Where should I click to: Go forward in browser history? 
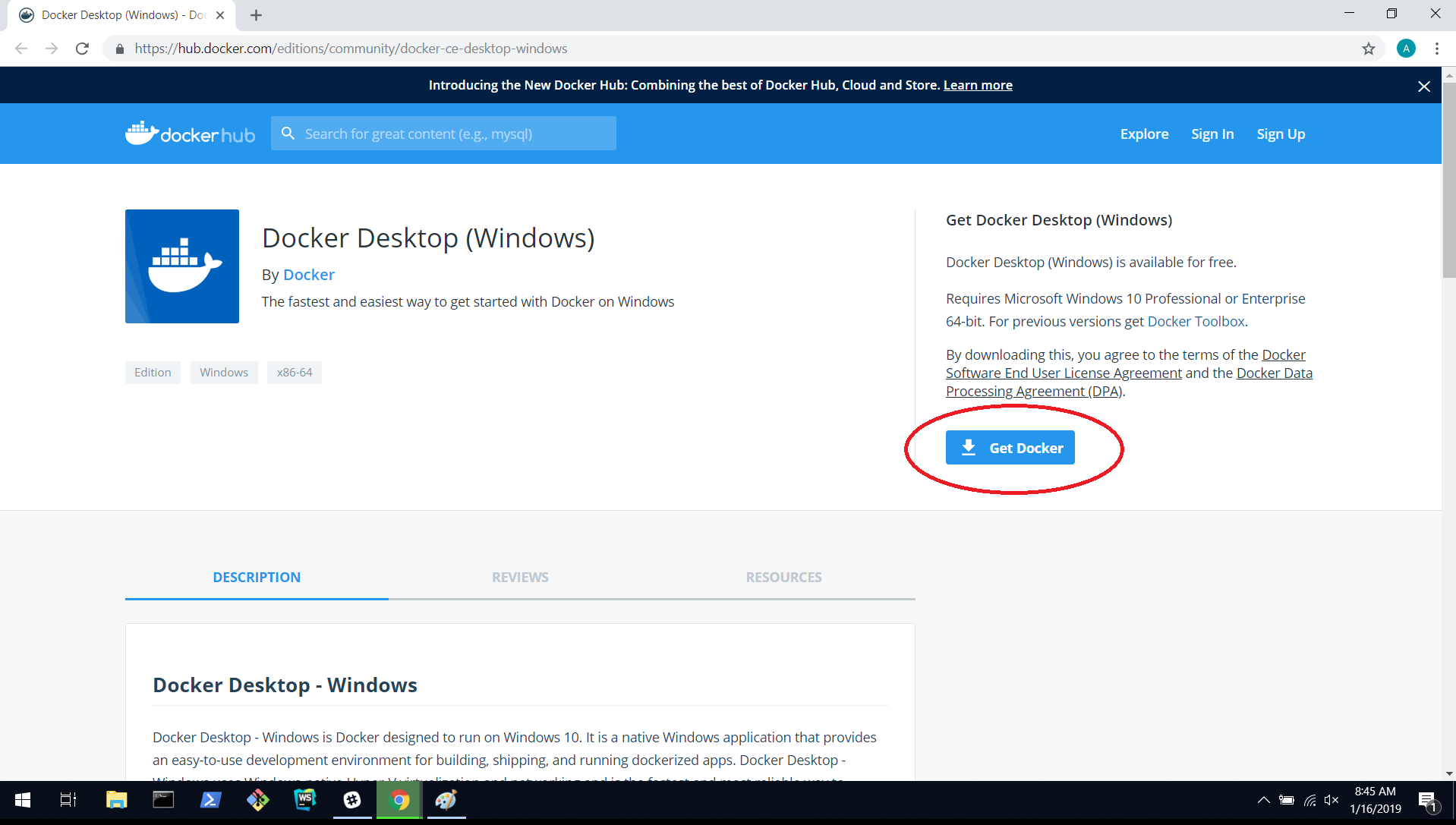pos(52,49)
